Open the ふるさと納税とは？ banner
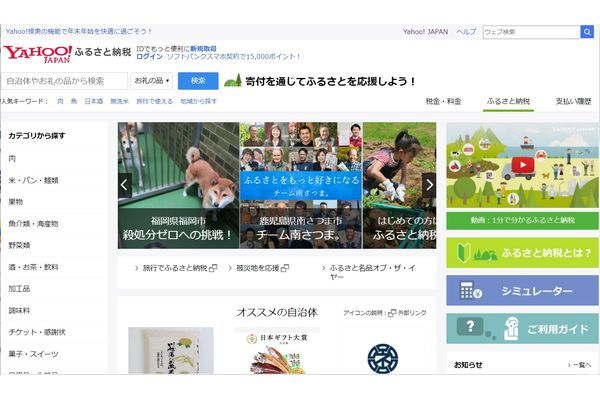 pos(522,252)
